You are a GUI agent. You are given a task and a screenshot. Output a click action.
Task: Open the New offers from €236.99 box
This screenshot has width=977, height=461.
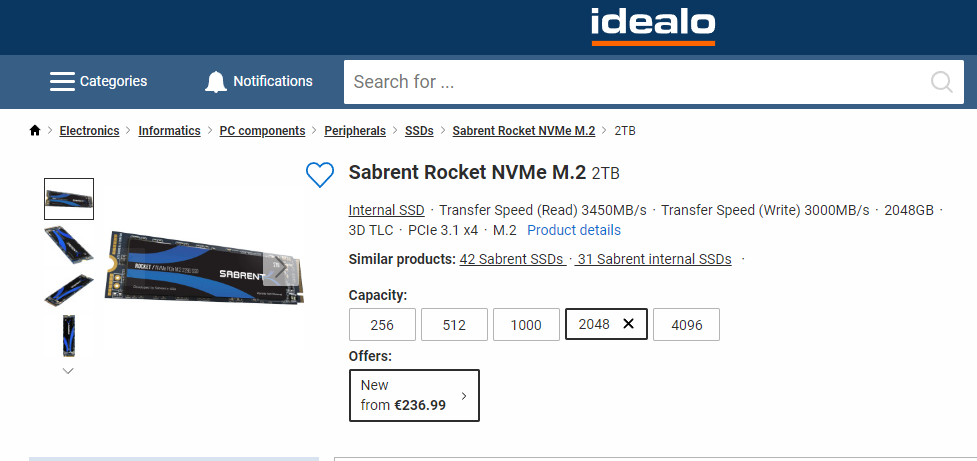pos(414,395)
